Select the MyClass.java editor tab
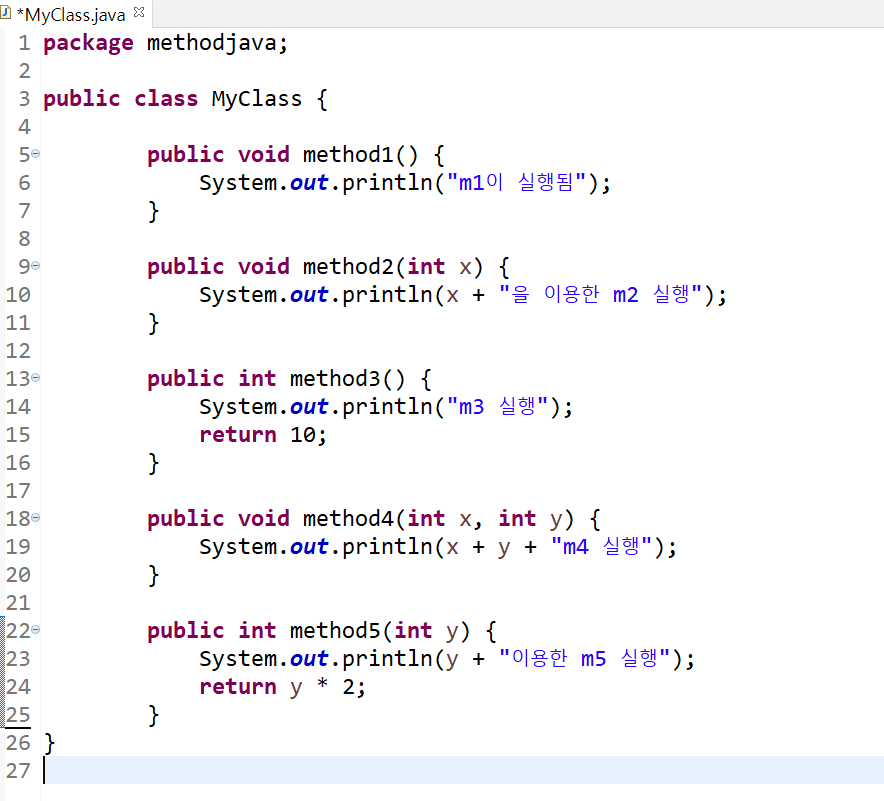 pyautogui.click(x=75, y=14)
